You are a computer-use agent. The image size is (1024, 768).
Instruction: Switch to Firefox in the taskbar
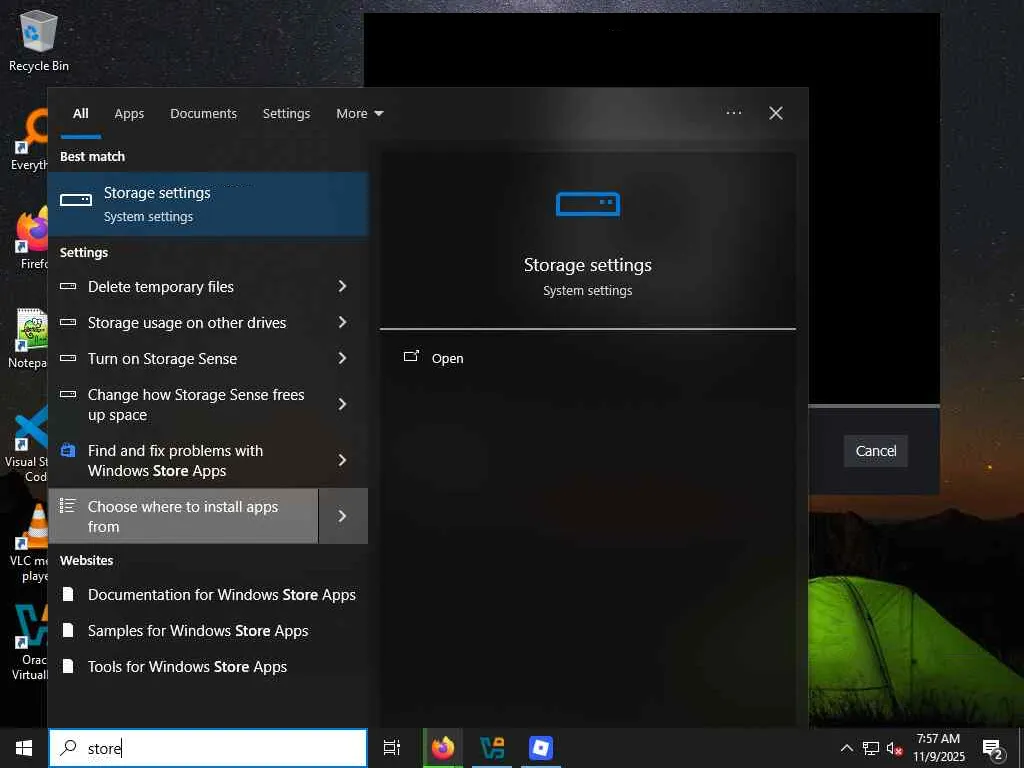pyautogui.click(x=442, y=748)
